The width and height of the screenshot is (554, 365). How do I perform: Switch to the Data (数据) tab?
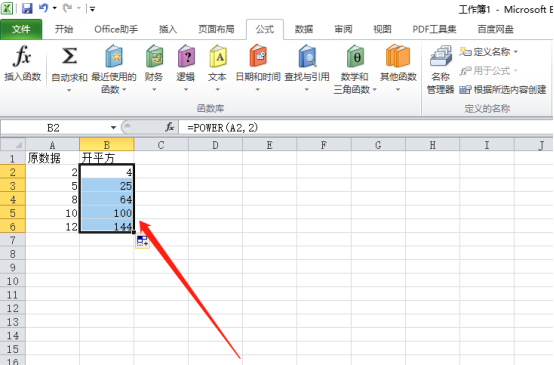[304, 29]
